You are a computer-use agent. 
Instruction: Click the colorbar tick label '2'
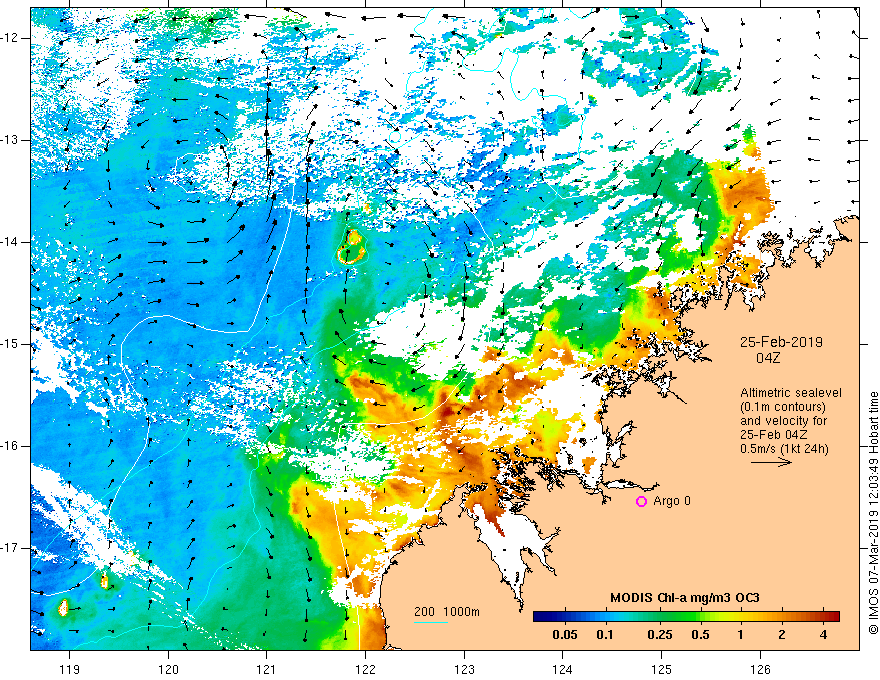tap(782, 635)
